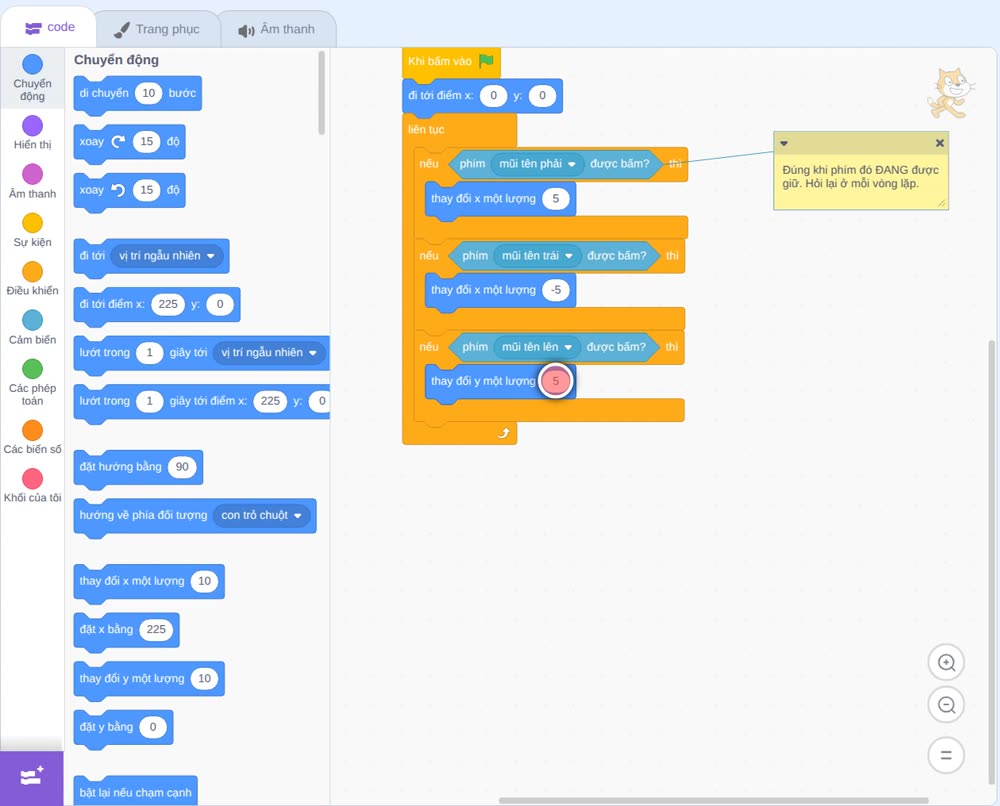Click the highlighted 5 value in thay đổi y

point(555,381)
